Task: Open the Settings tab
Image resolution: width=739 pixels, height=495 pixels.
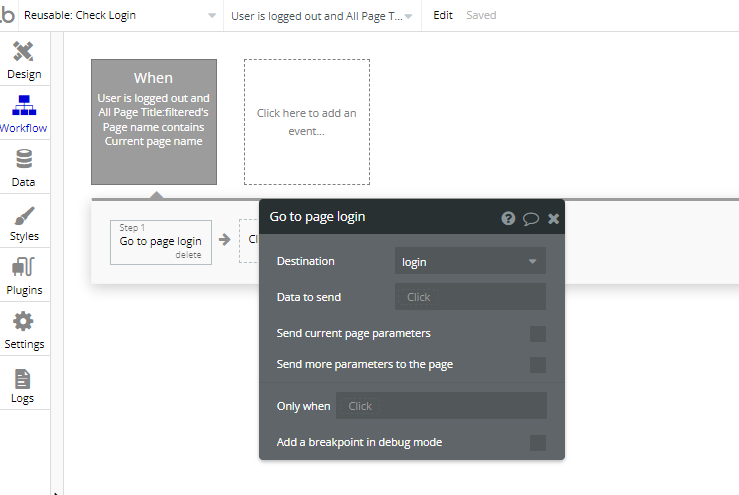Action: tap(24, 330)
